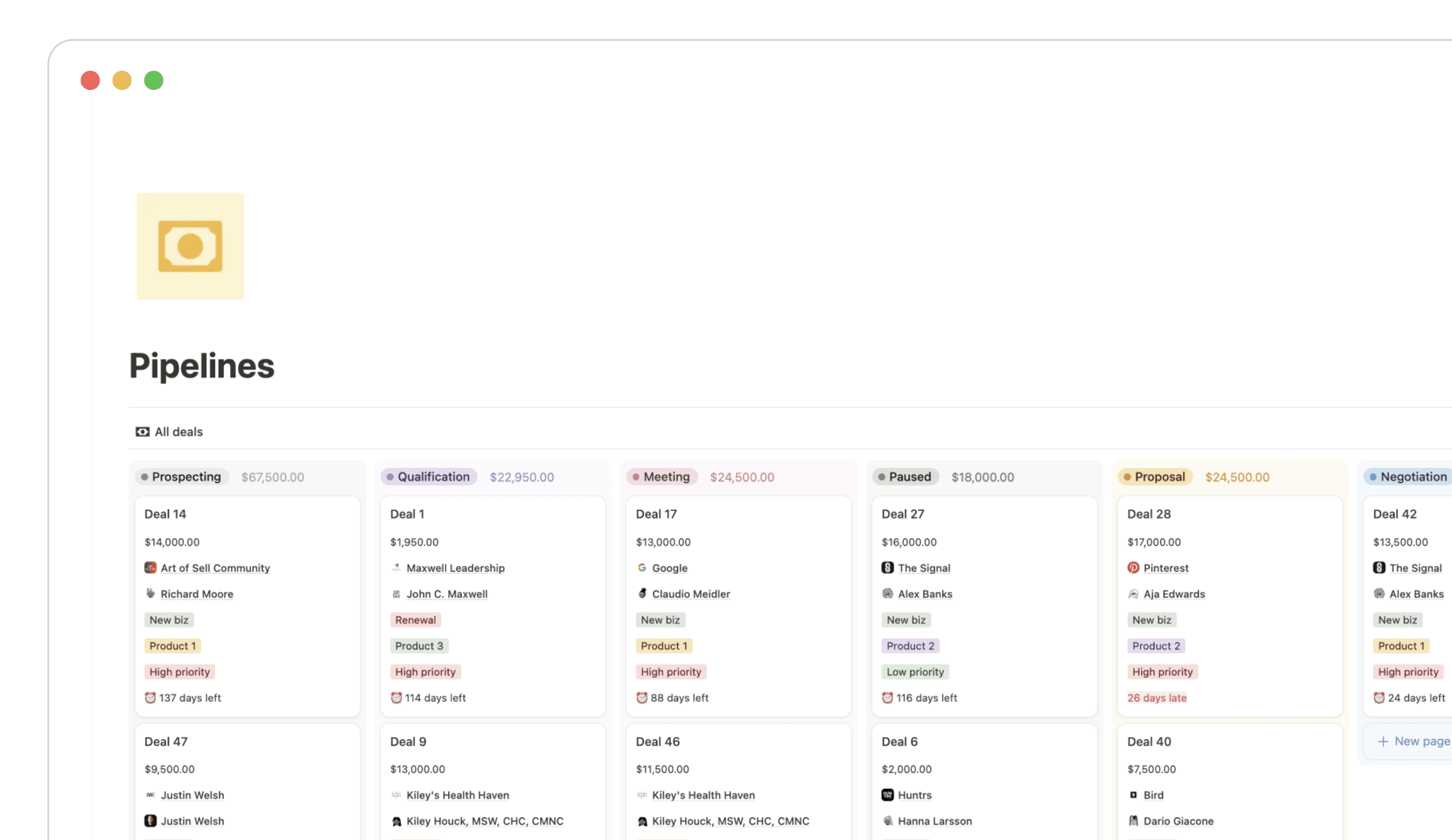Click the alarm clock icon in Deal 17
This screenshot has width=1452, height=840.
[x=642, y=698]
